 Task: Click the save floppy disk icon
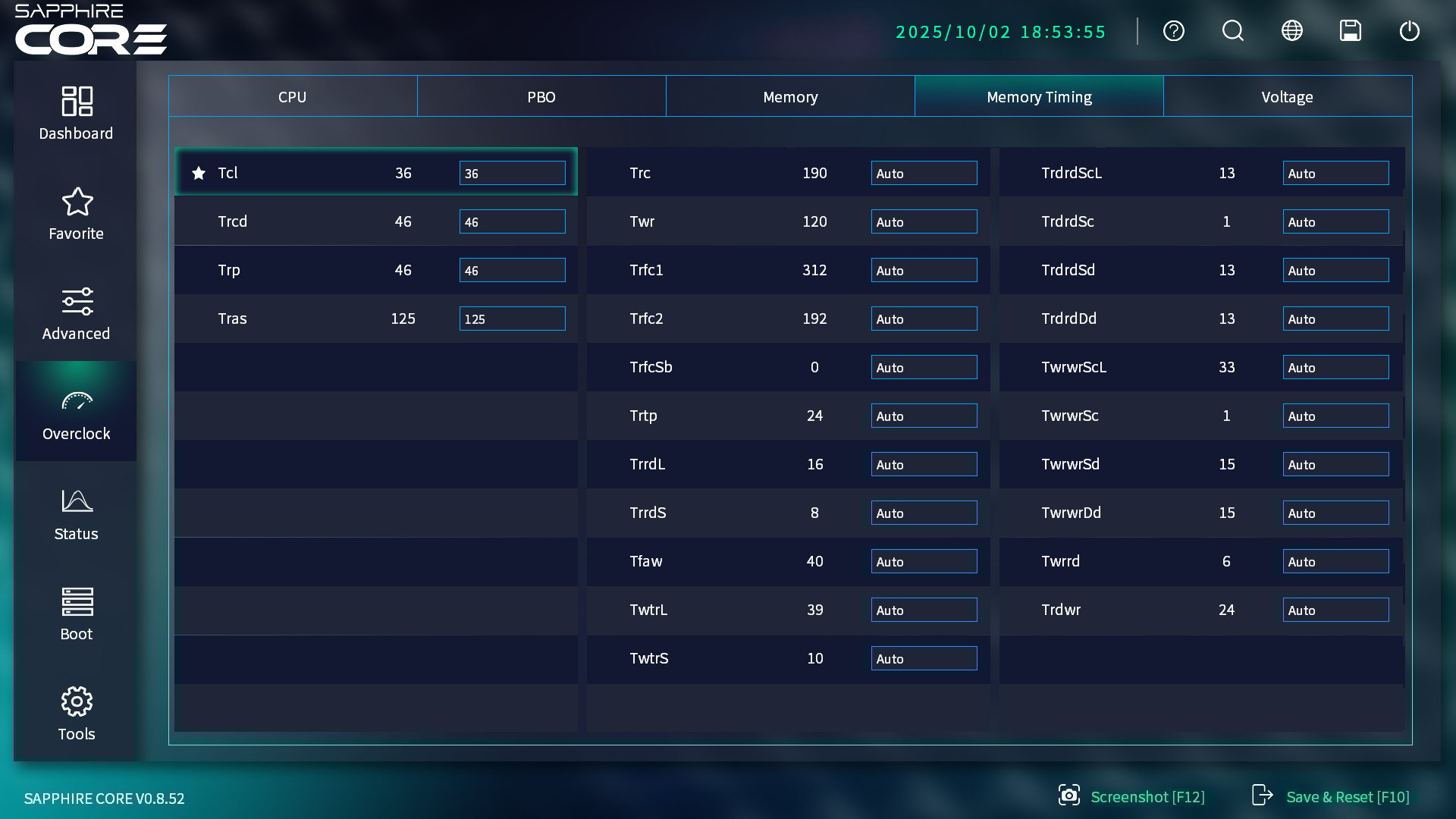click(x=1350, y=31)
